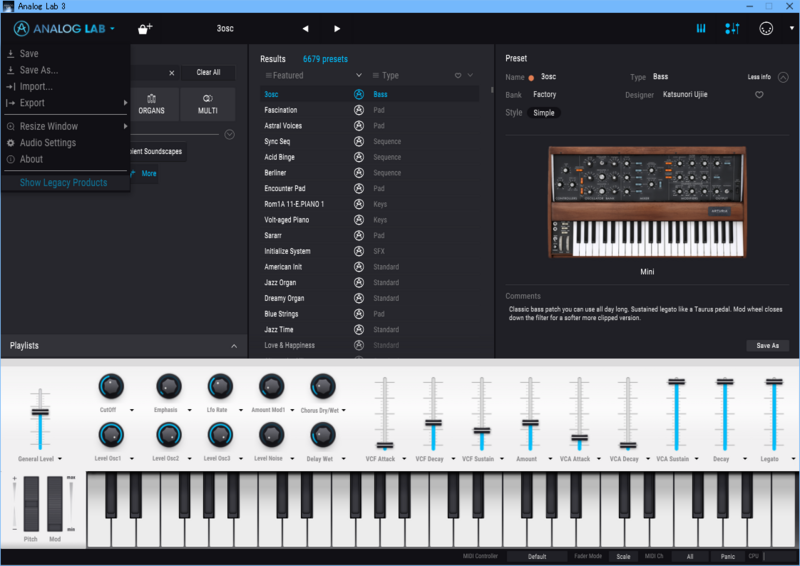Screen dimensions: 800x566
Task: Click the Level Osc3 knob
Action: point(220,435)
